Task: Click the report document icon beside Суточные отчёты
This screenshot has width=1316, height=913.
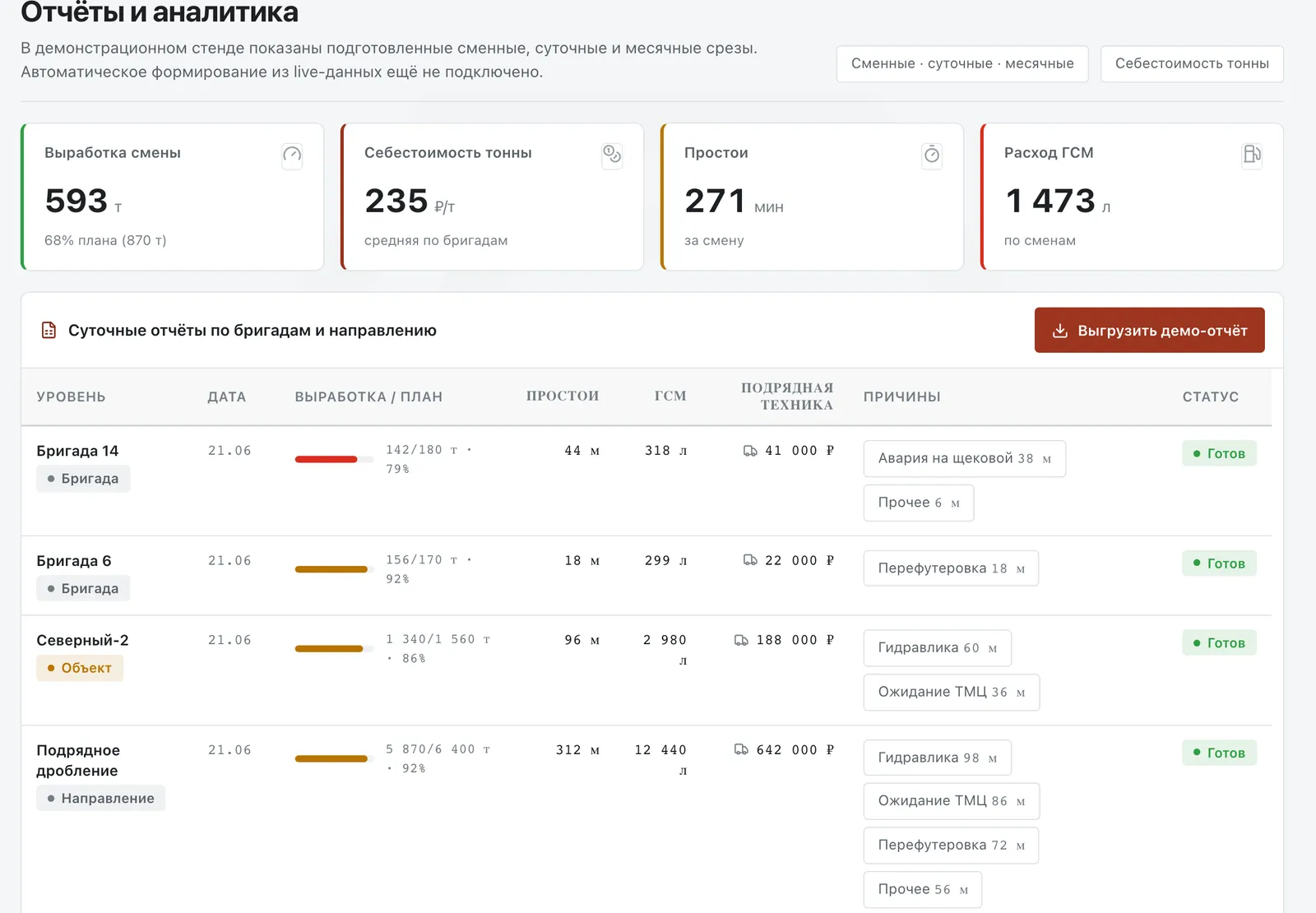Action: [49, 331]
